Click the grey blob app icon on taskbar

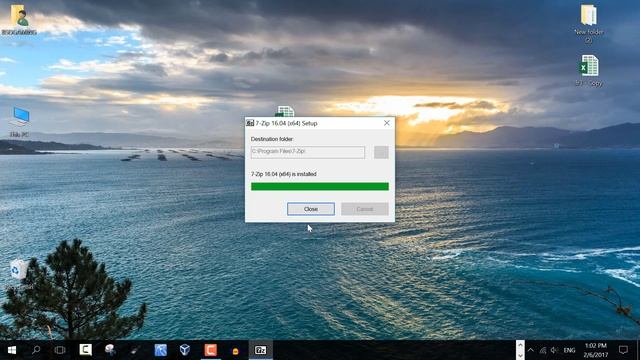click(110, 350)
